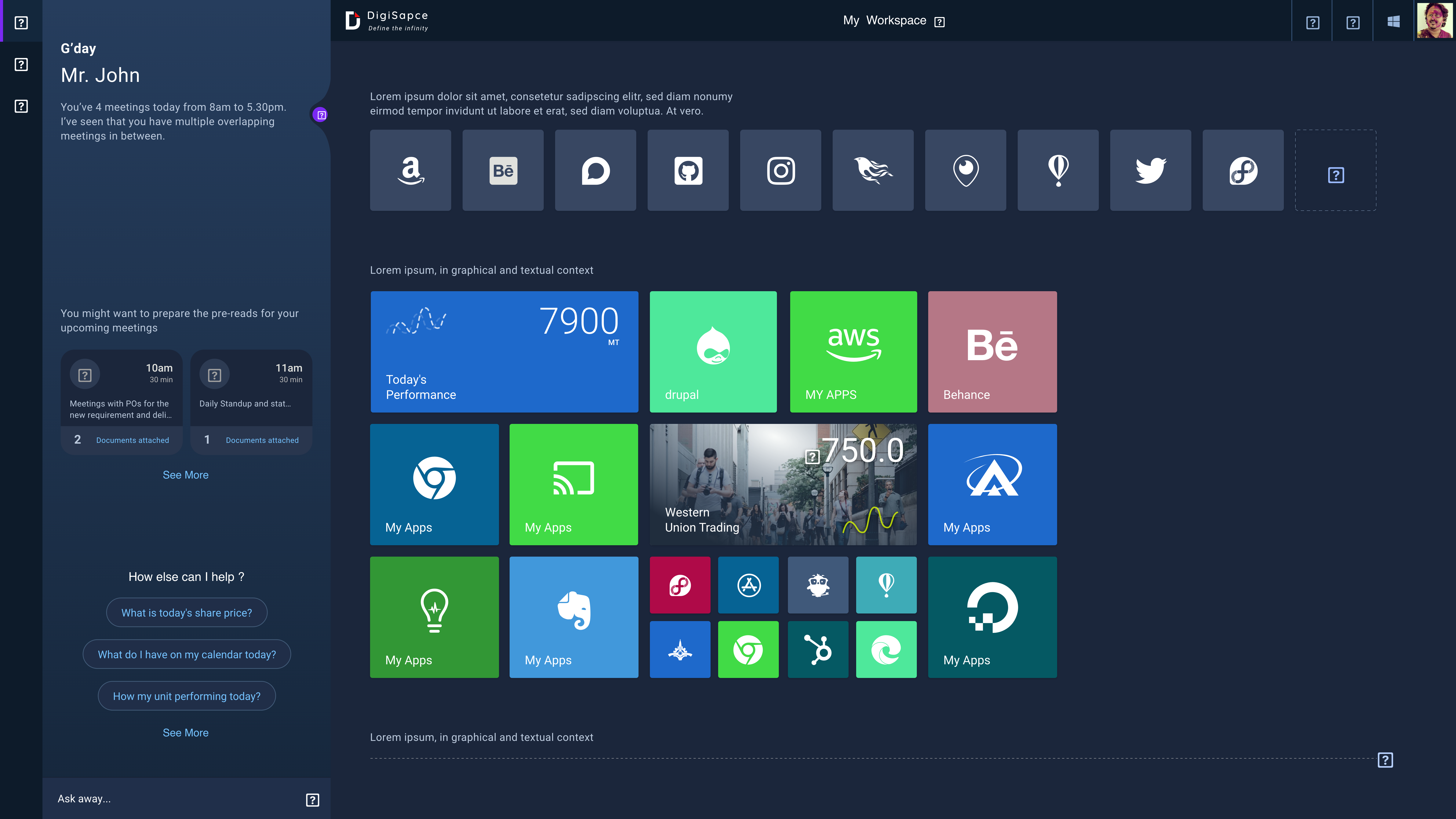Open the Amazon shortcut tile
Image resolution: width=1456 pixels, height=819 pixels.
coord(410,170)
